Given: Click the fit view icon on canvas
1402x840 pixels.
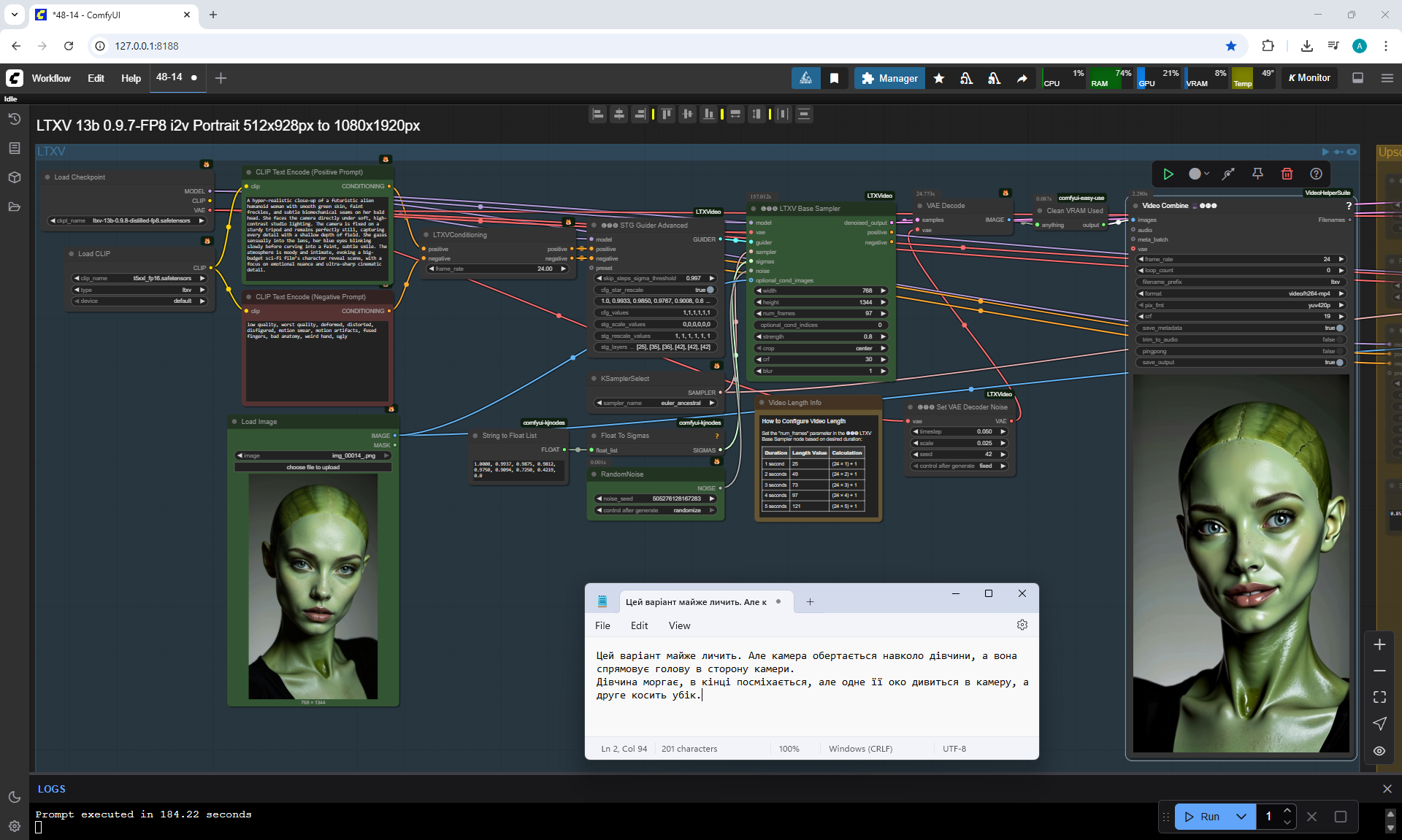Looking at the screenshot, I should [1379, 697].
